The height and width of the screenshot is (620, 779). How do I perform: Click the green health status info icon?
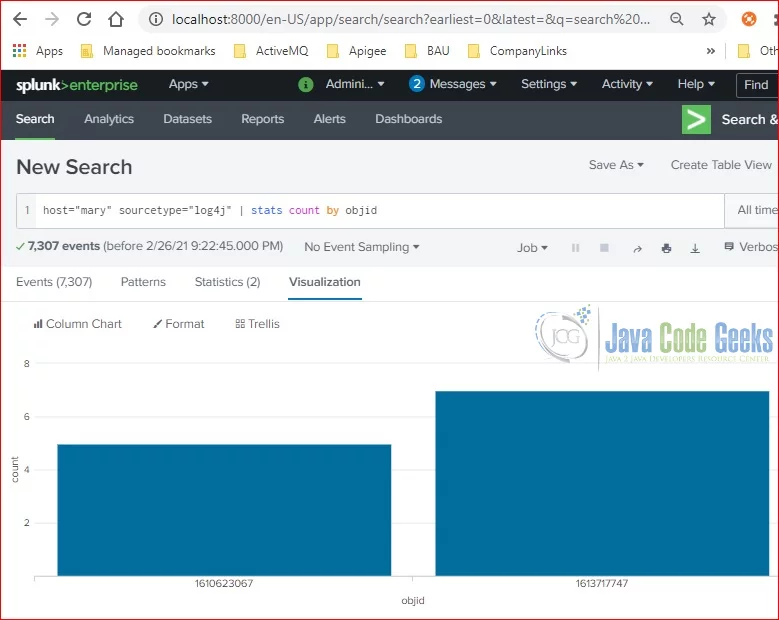pos(306,84)
